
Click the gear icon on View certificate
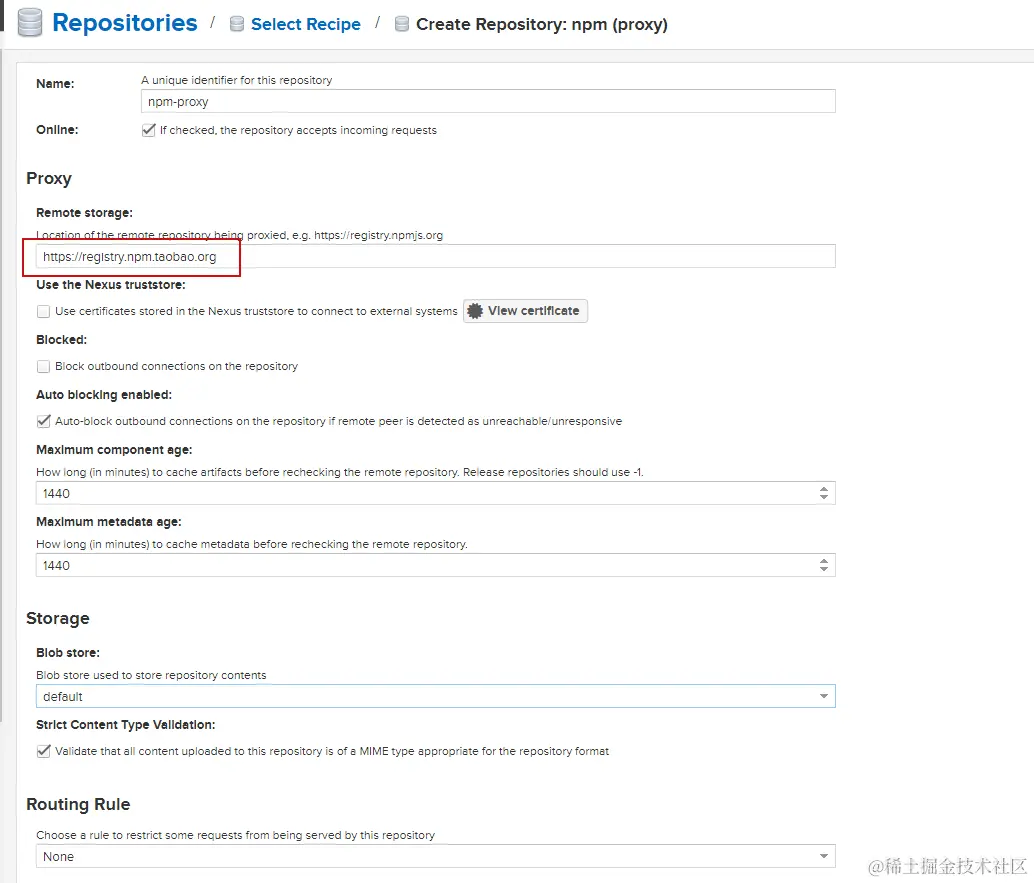[475, 311]
